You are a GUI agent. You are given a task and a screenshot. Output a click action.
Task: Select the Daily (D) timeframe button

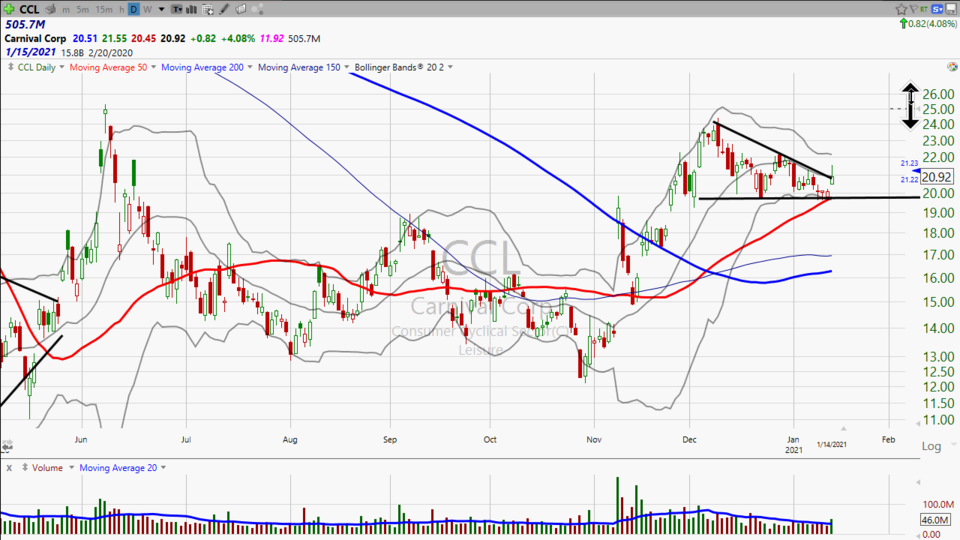tap(133, 9)
